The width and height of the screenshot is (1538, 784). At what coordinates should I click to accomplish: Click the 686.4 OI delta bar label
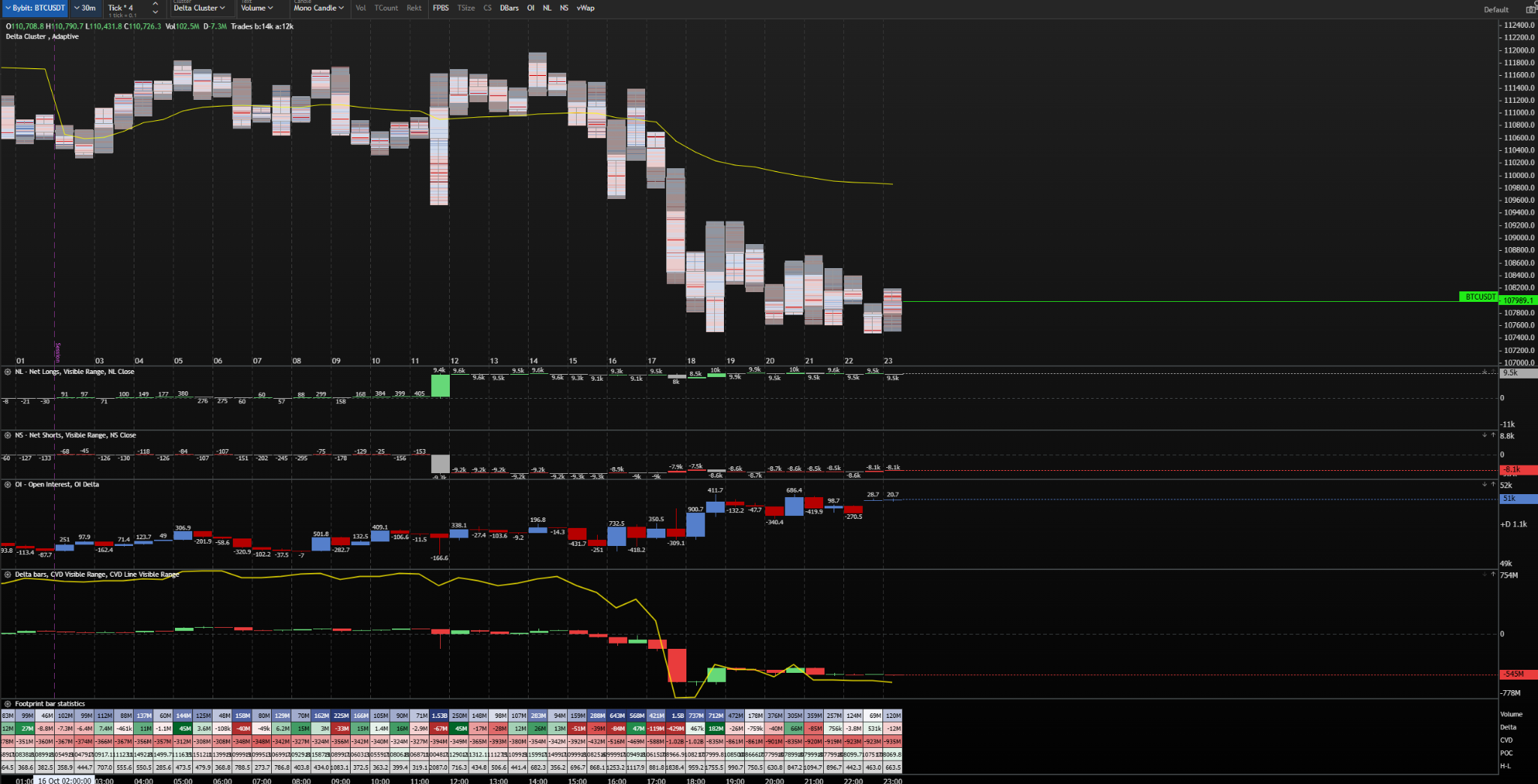794,490
